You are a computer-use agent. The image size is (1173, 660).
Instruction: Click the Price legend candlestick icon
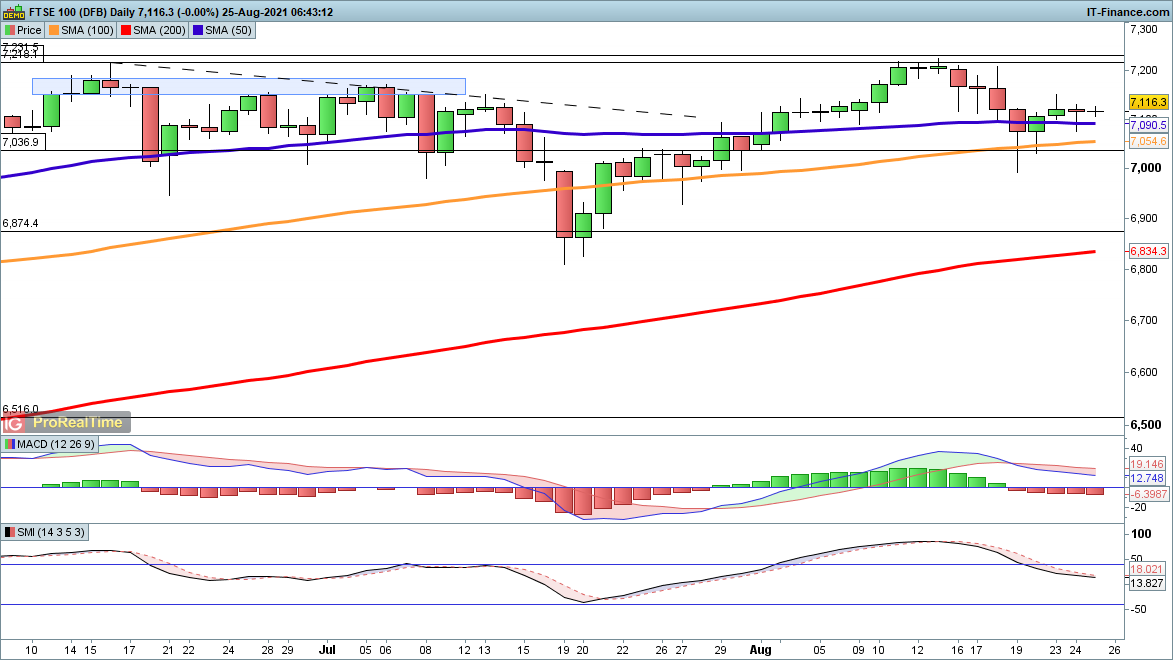pos(10,30)
